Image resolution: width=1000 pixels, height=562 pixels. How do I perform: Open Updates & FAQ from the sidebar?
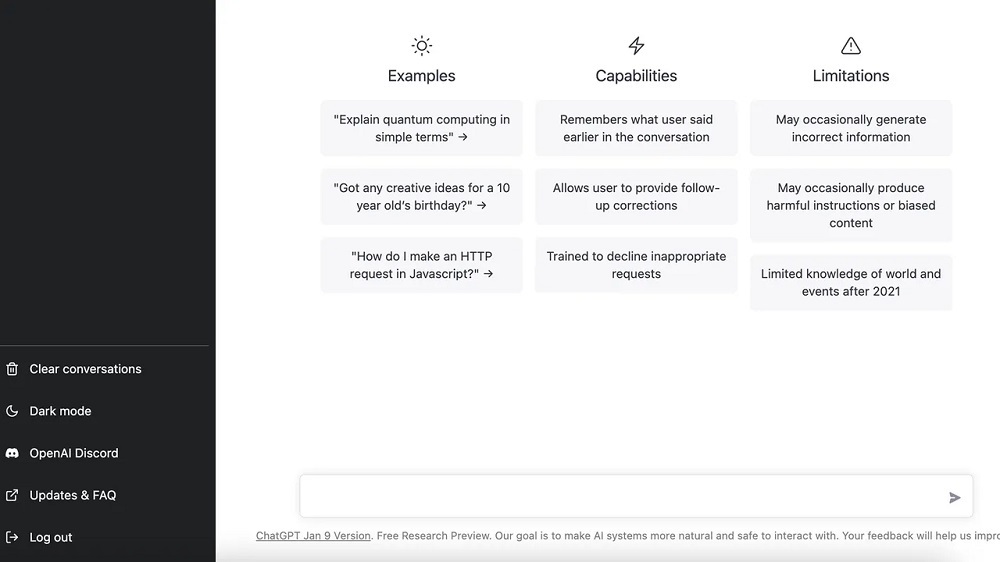pyautogui.click(x=73, y=495)
